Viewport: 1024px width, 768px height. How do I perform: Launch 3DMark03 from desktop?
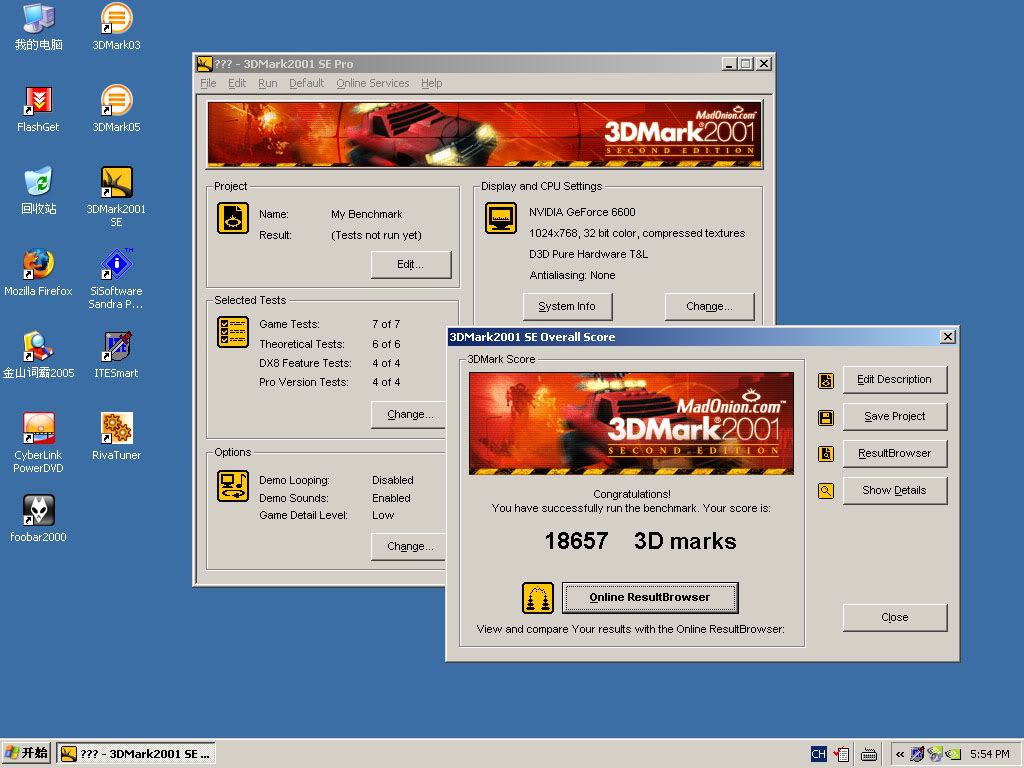[x=116, y=26]
